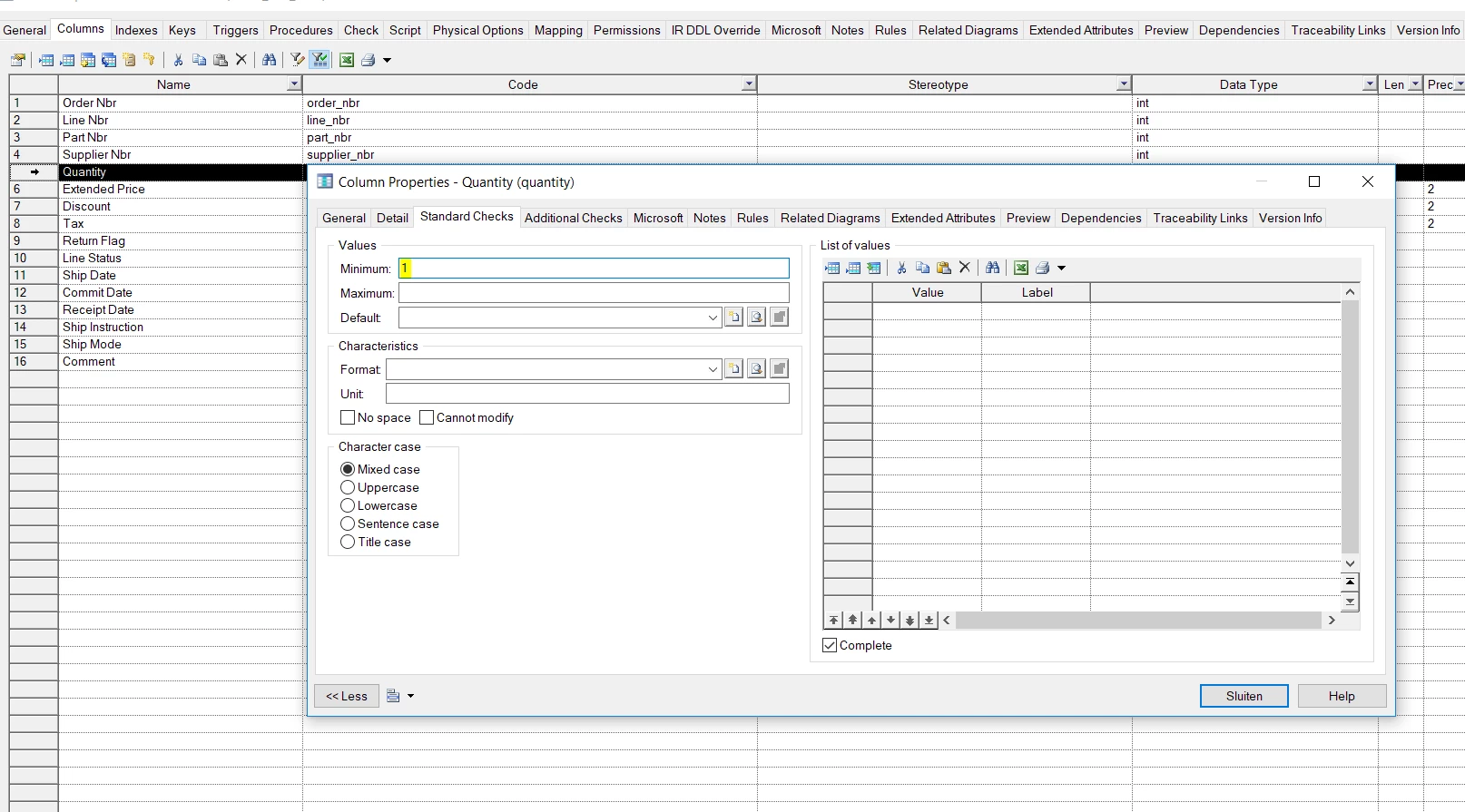Viewport: 1465px width, 812px height.
Task: Export to Excel from Columns toolbar
Action: click(347, 60)
